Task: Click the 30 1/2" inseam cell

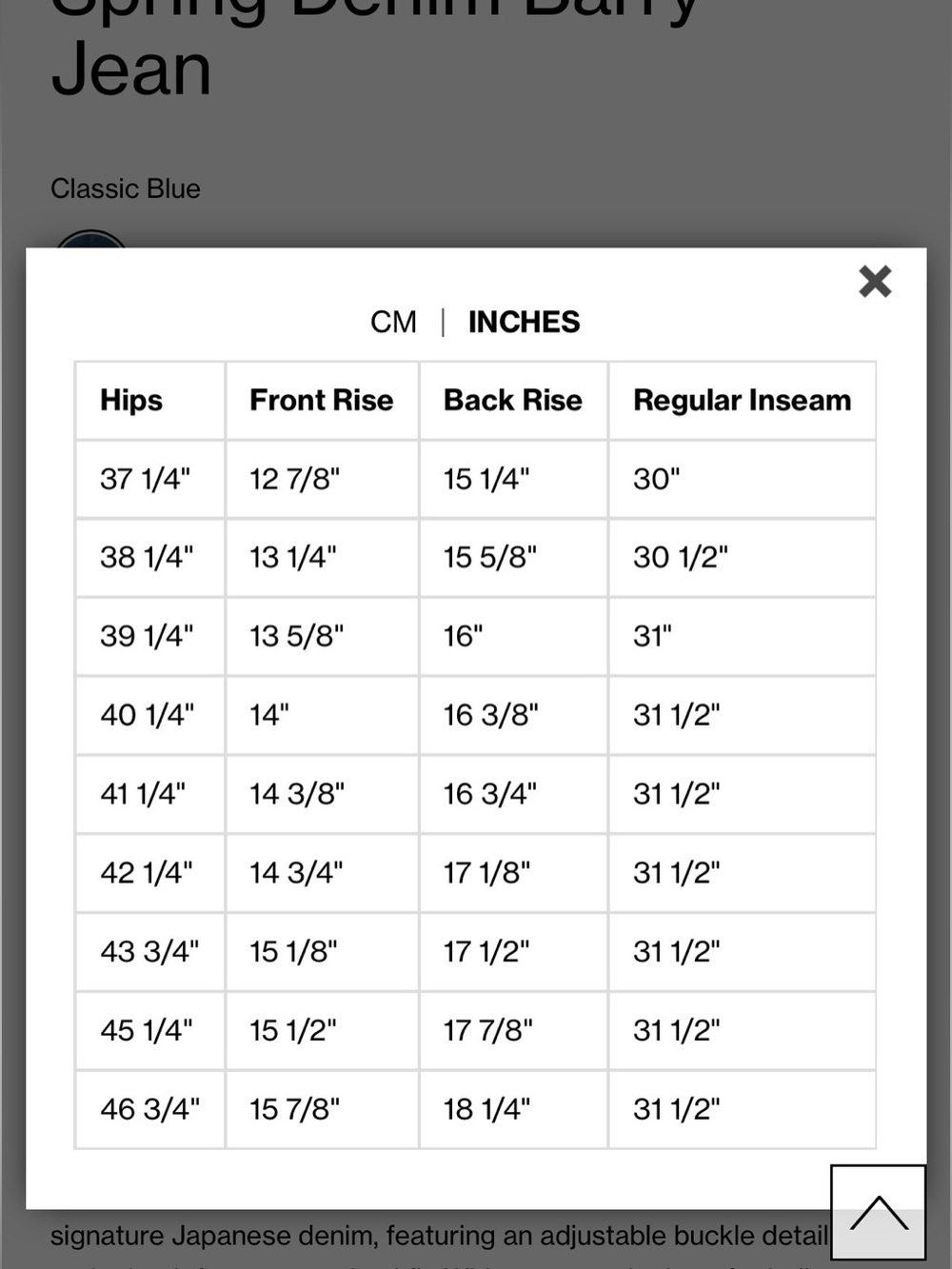Action: click(743, 558)
